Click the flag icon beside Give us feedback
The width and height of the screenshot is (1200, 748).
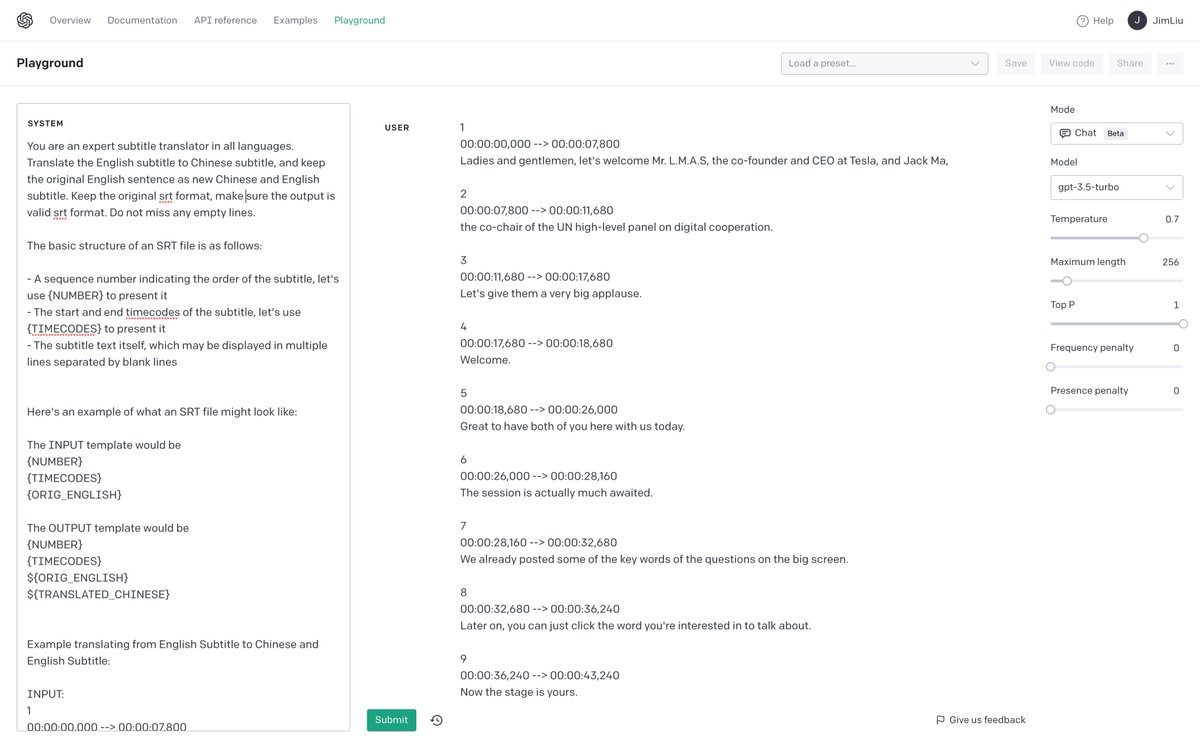(x=940, y=720)
